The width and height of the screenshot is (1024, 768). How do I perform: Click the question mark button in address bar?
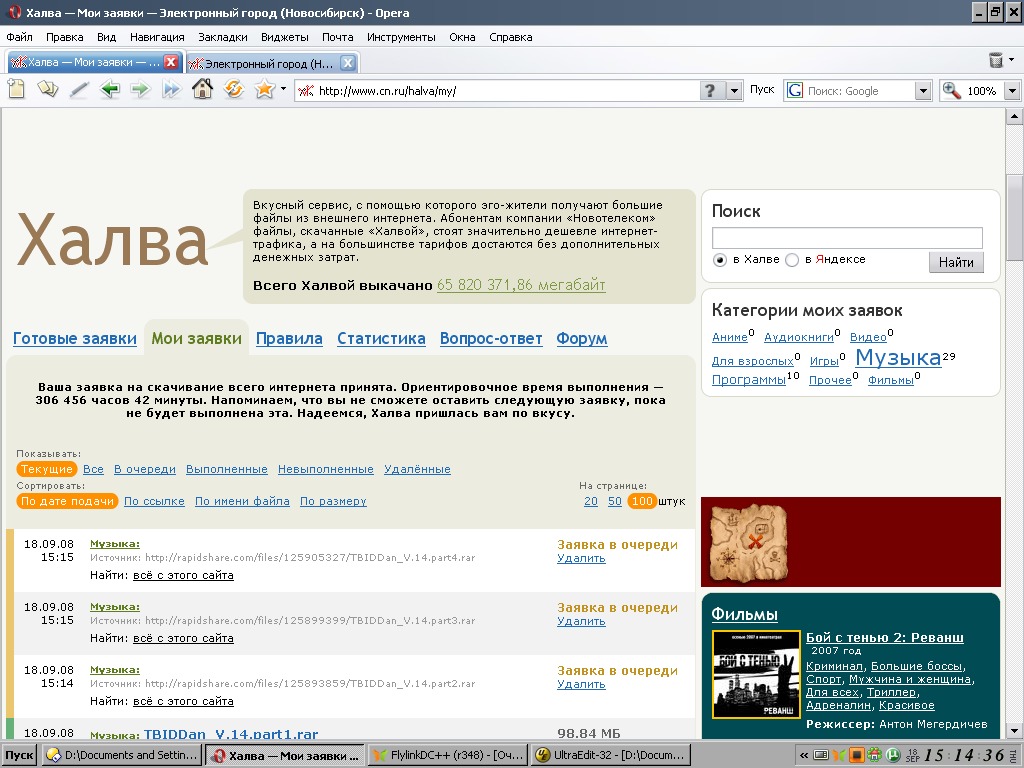[711, 90]
